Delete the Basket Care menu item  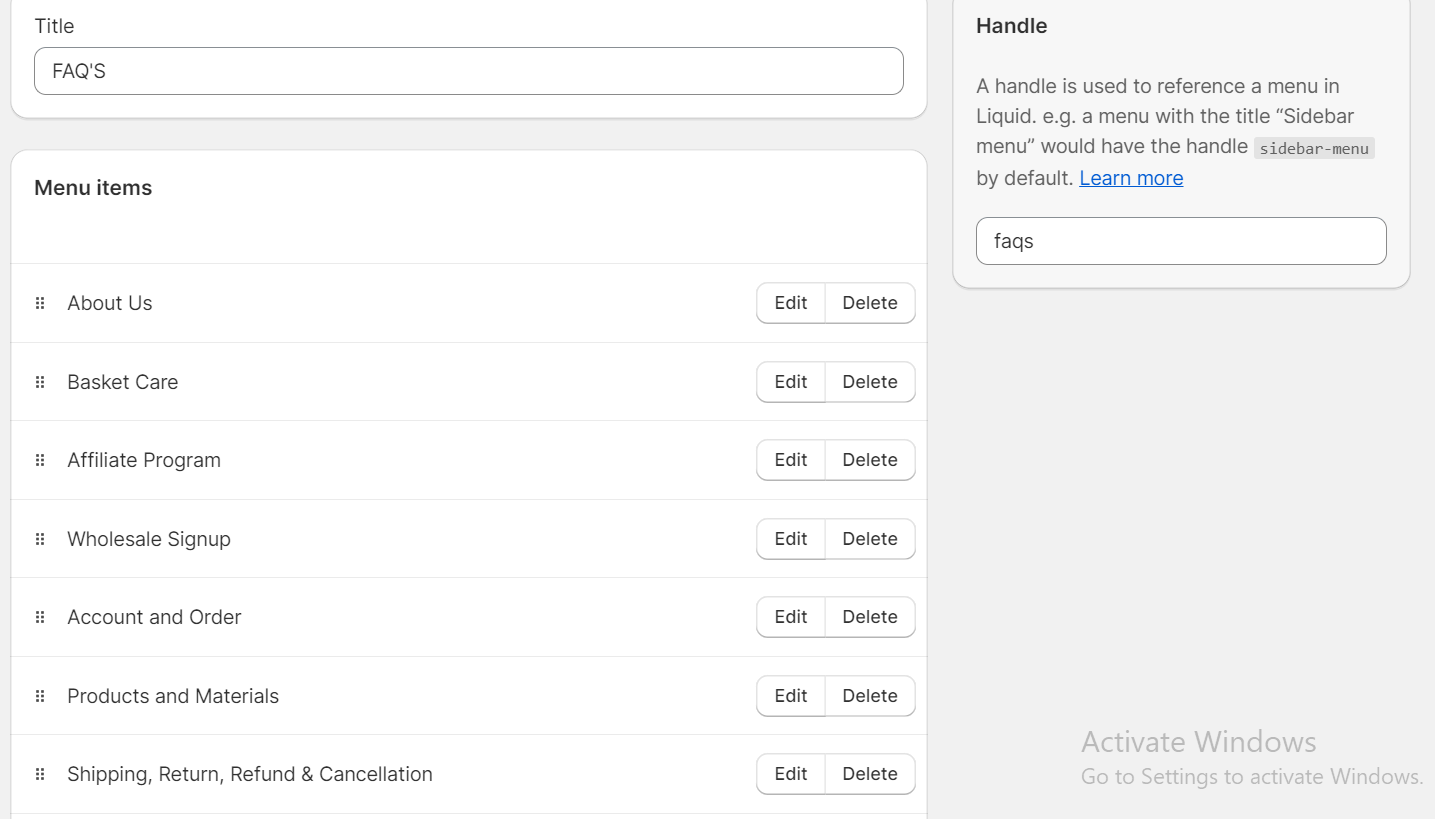pyautogui.click(x=869, y=382)
